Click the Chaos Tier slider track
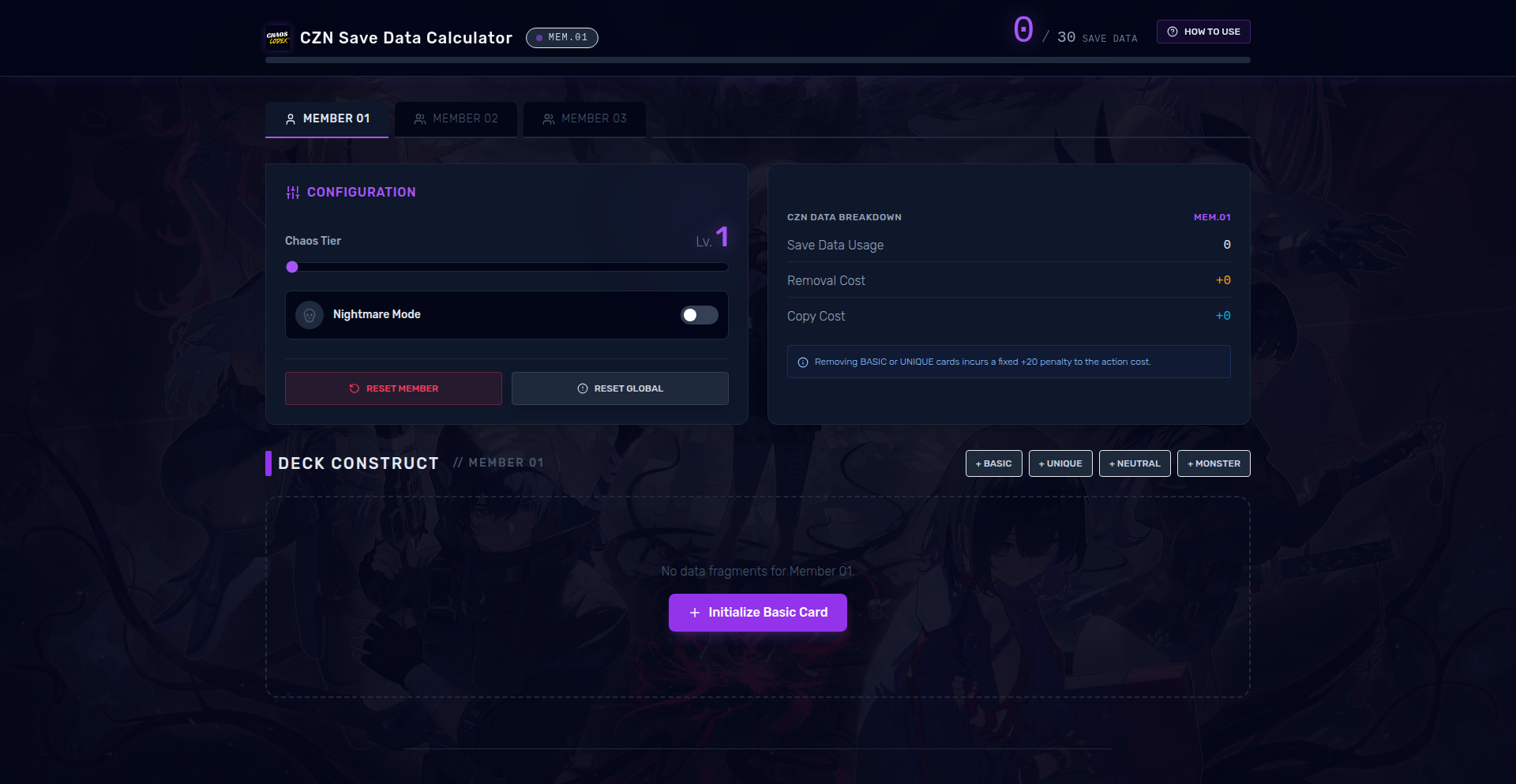 tap(507, 267)
